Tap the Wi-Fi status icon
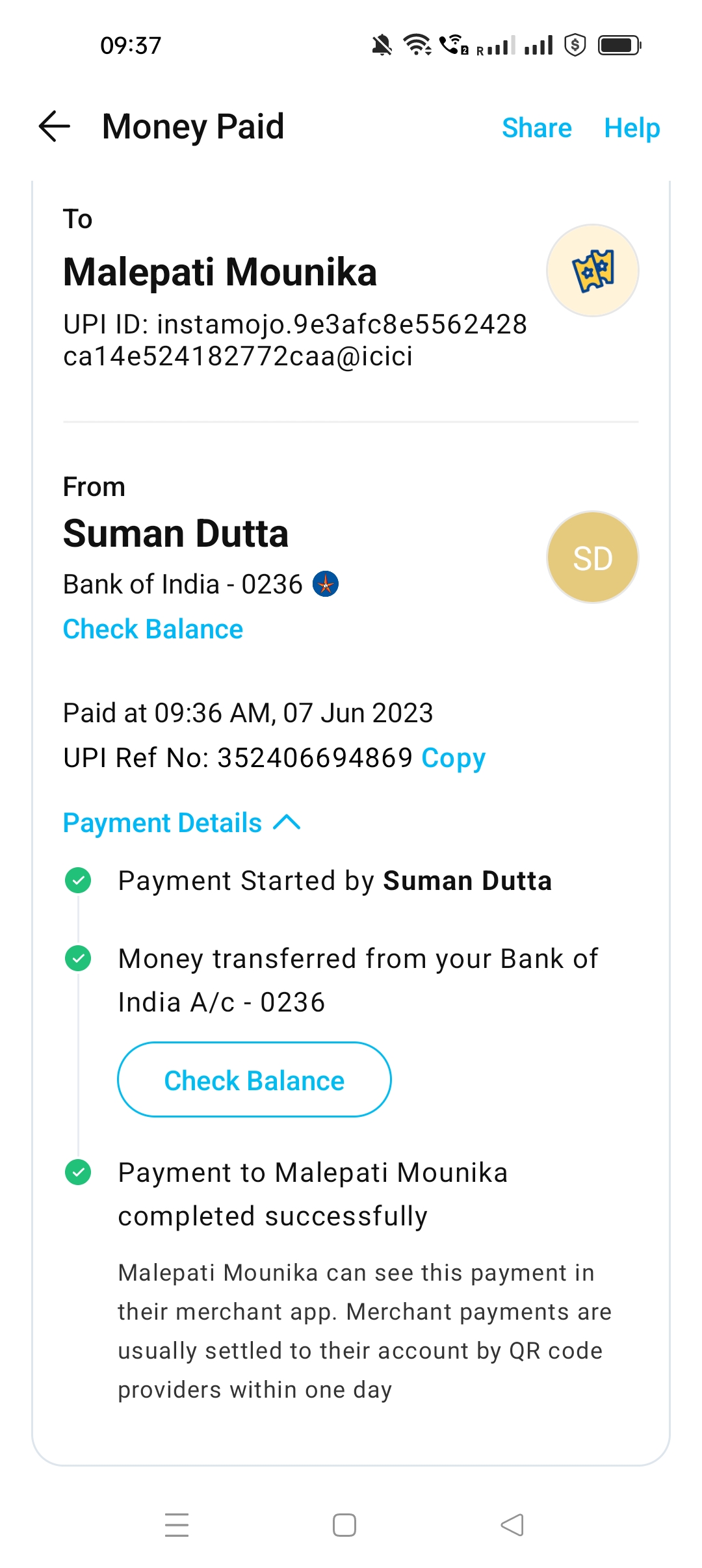The image size is (702, 1568). pyautogui.click(x=417, y=45)
